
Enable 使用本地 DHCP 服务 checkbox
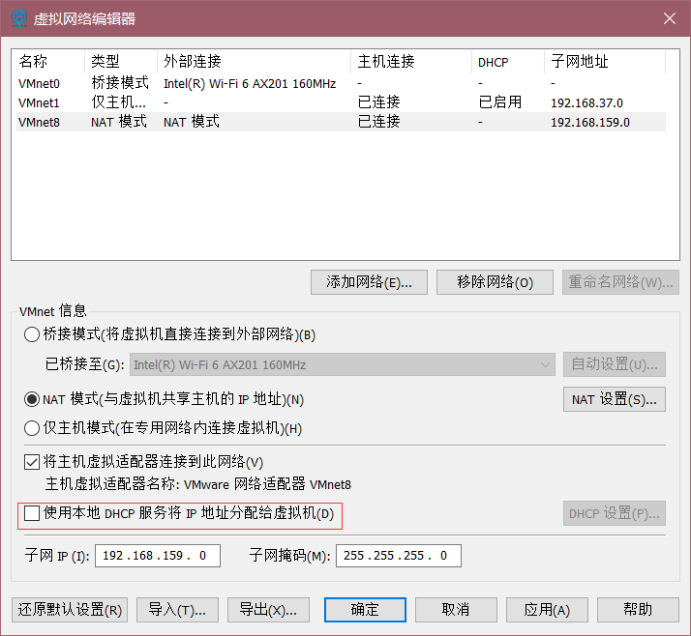coord(32,513)
